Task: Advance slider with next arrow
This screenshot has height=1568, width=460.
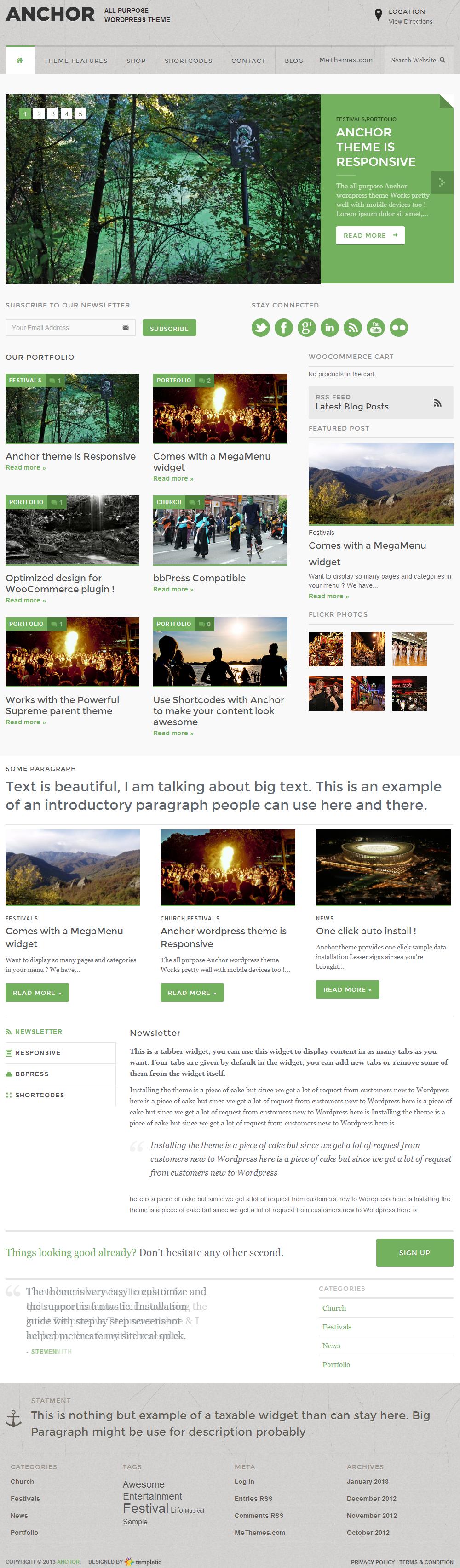Action: pos(442,182)
